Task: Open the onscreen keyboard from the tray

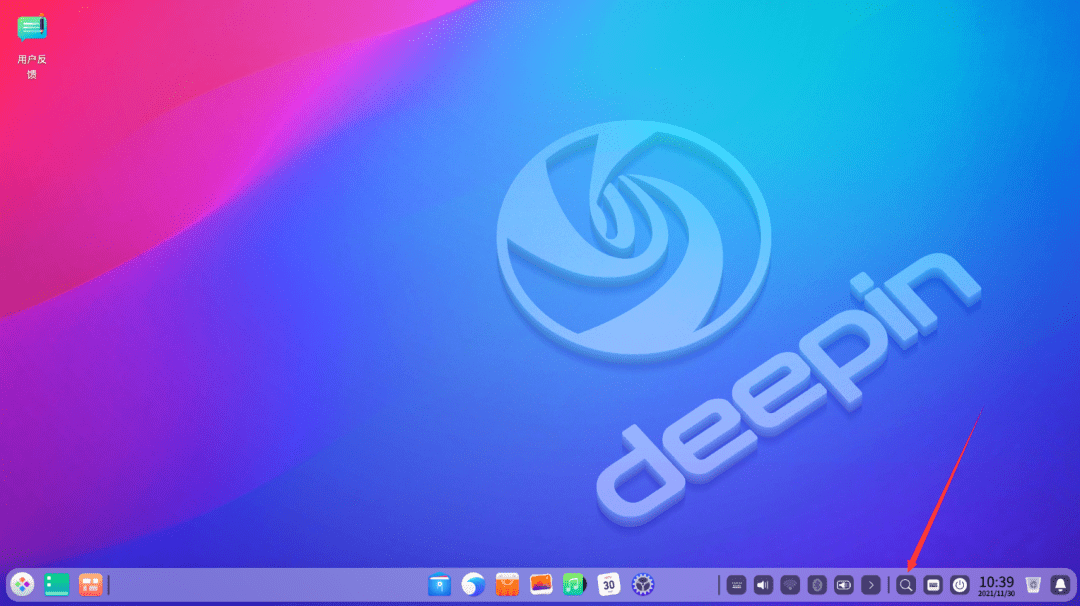Action: 737,585
